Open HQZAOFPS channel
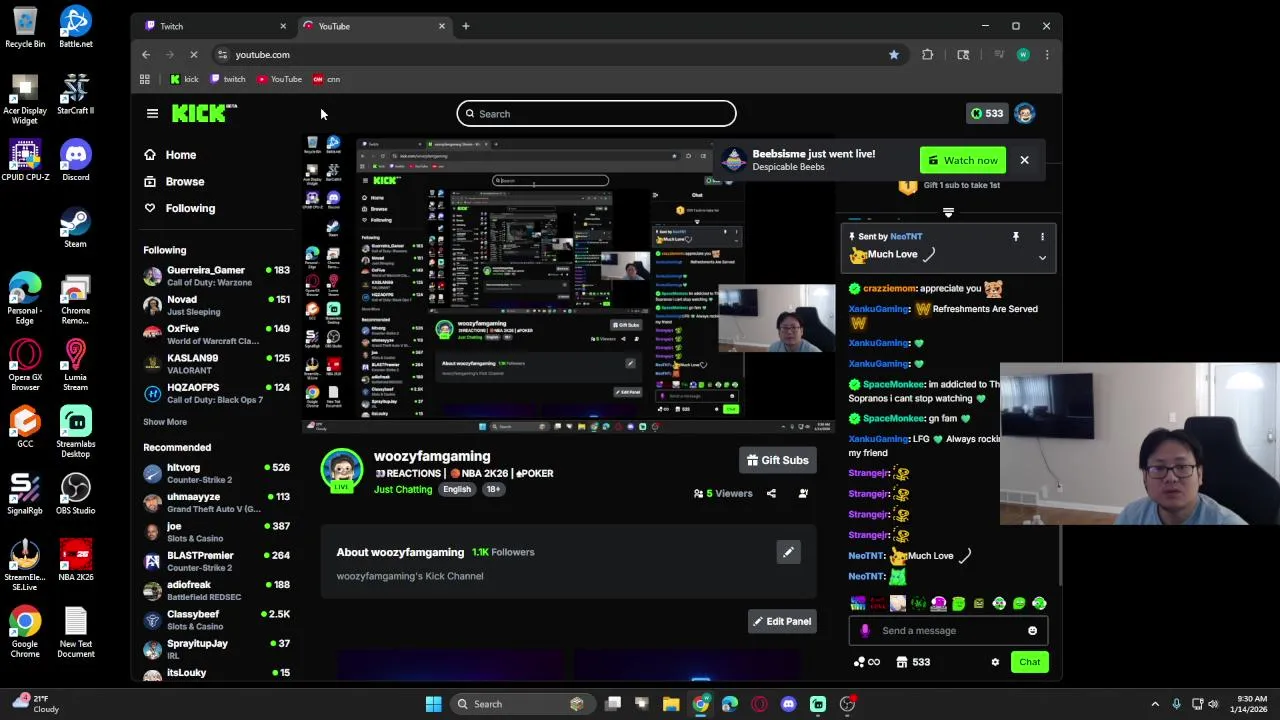The image size is (1280, 720). pyautogui.click(x=217, y=393)
